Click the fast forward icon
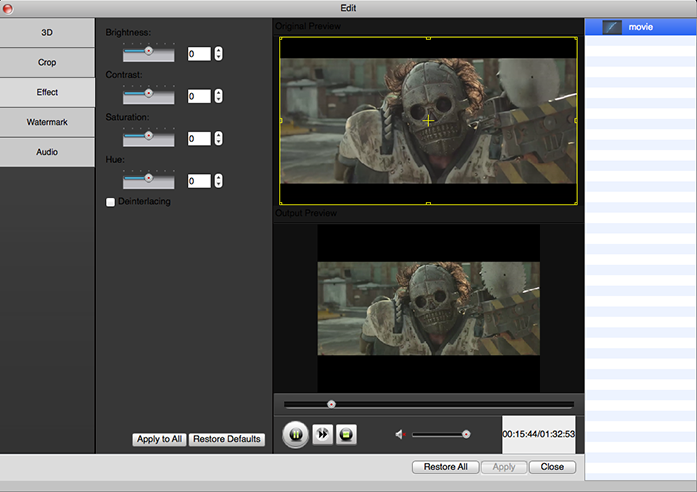This screenshot has height=492, width=697. coord(323,434)
